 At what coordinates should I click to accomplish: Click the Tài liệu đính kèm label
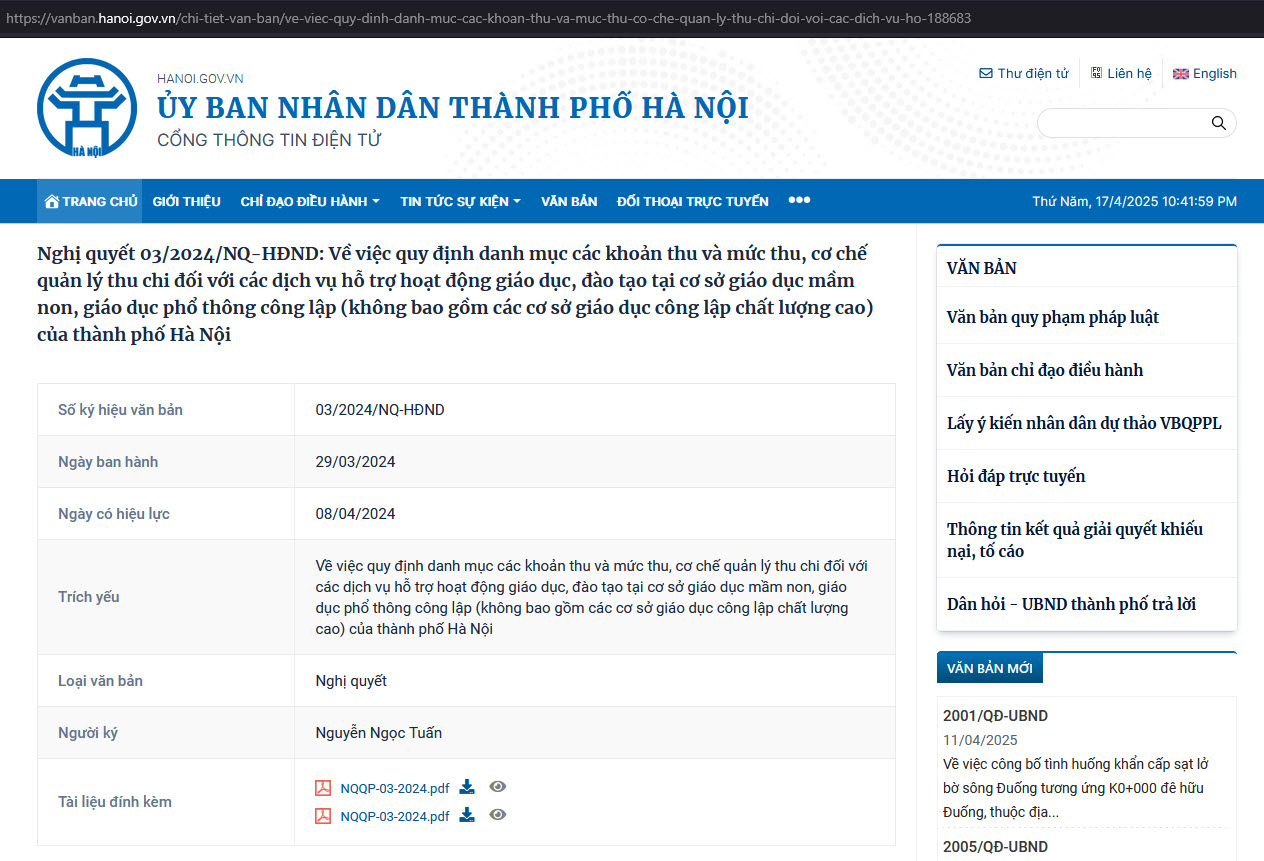coord(115,802)
